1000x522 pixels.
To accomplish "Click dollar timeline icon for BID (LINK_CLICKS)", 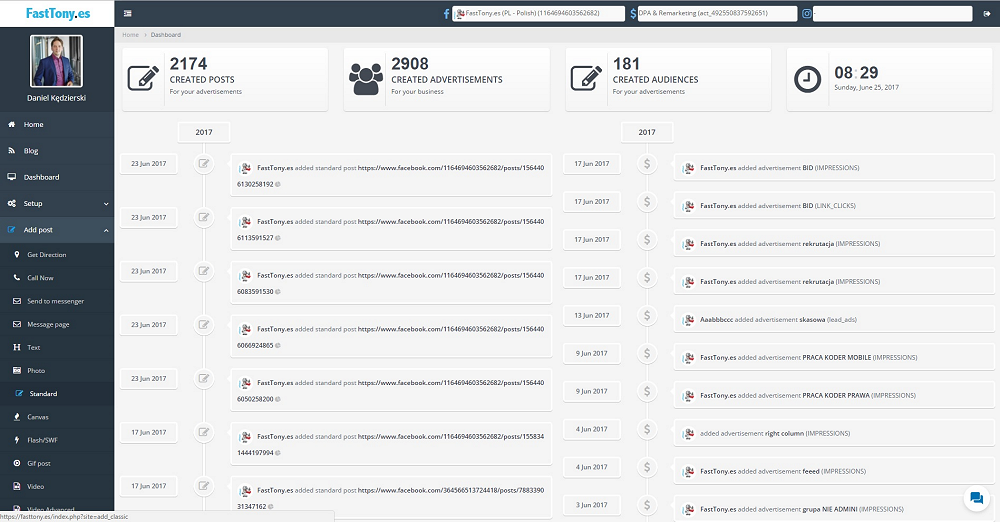I will pos(647,202).
